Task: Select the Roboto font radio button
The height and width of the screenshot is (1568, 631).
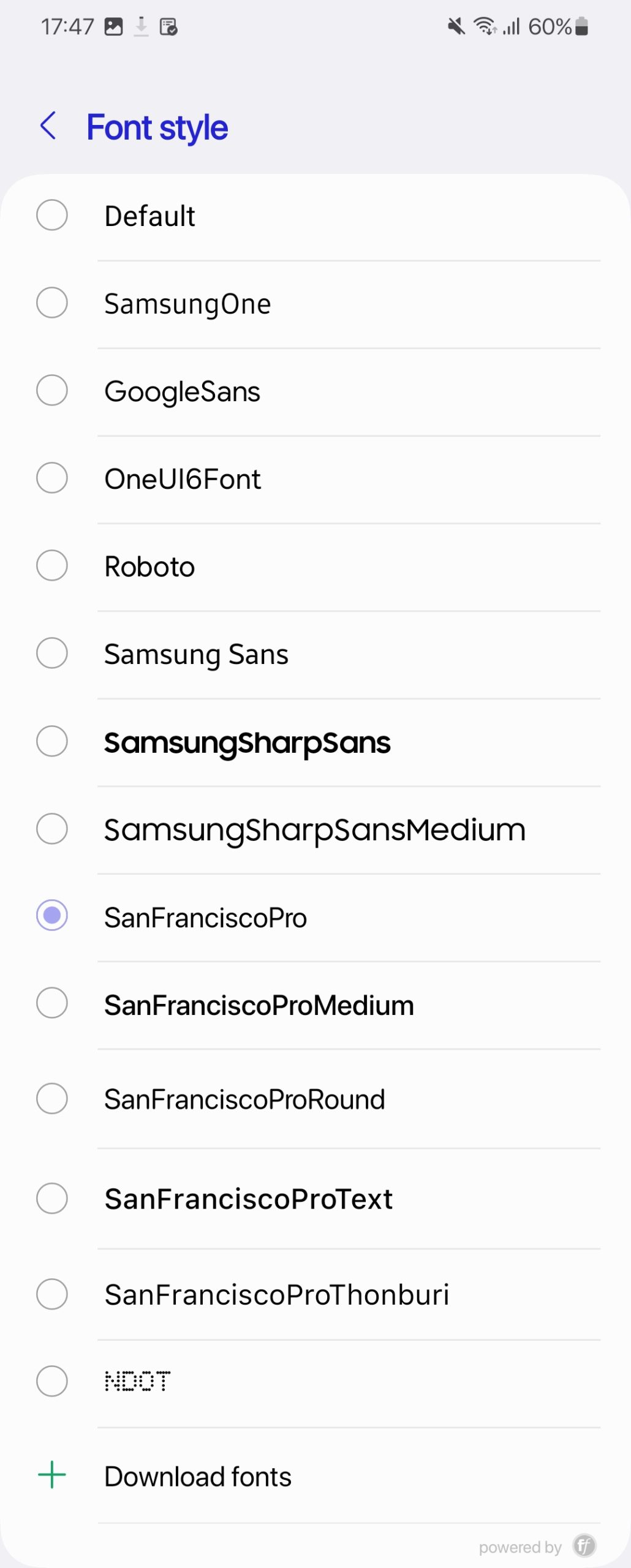Action: [x=52, y=565]
